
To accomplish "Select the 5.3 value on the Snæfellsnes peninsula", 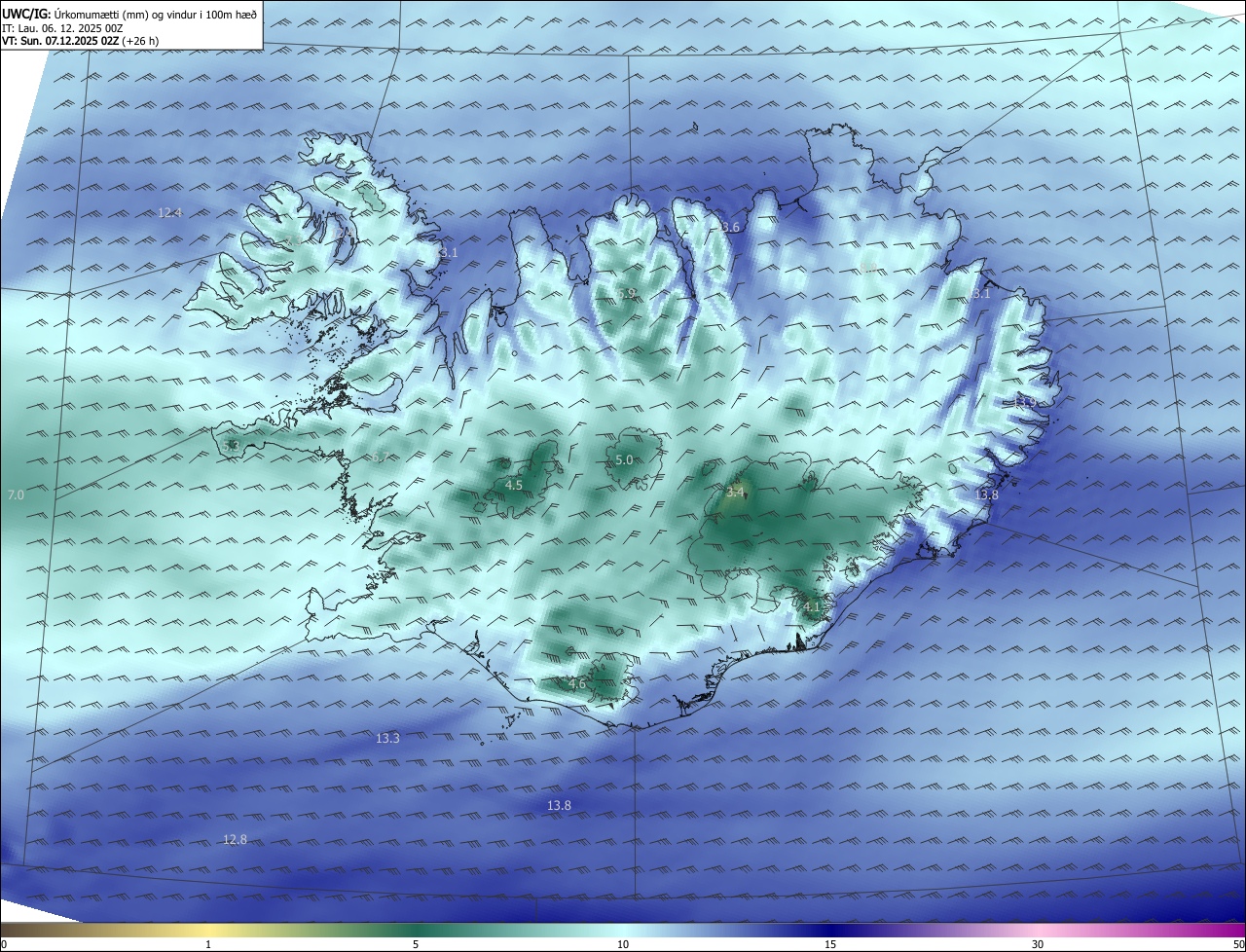I will (x=231, y=446).
